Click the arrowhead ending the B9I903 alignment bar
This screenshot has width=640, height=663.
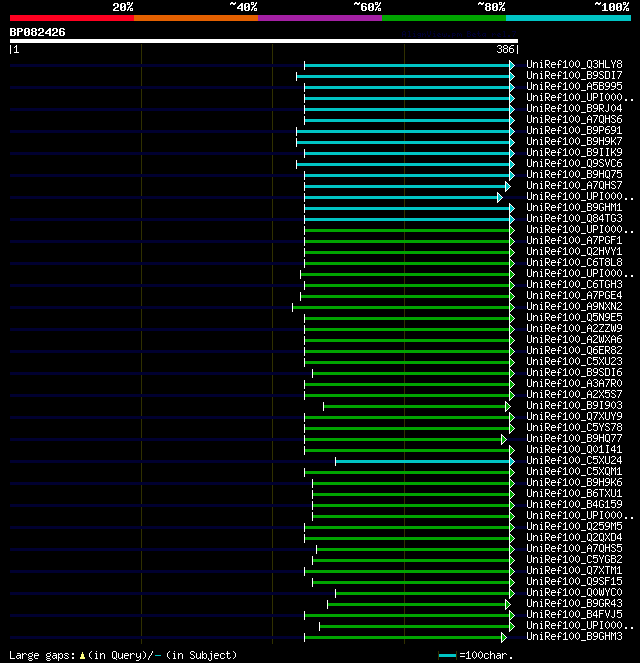point(508,406)
